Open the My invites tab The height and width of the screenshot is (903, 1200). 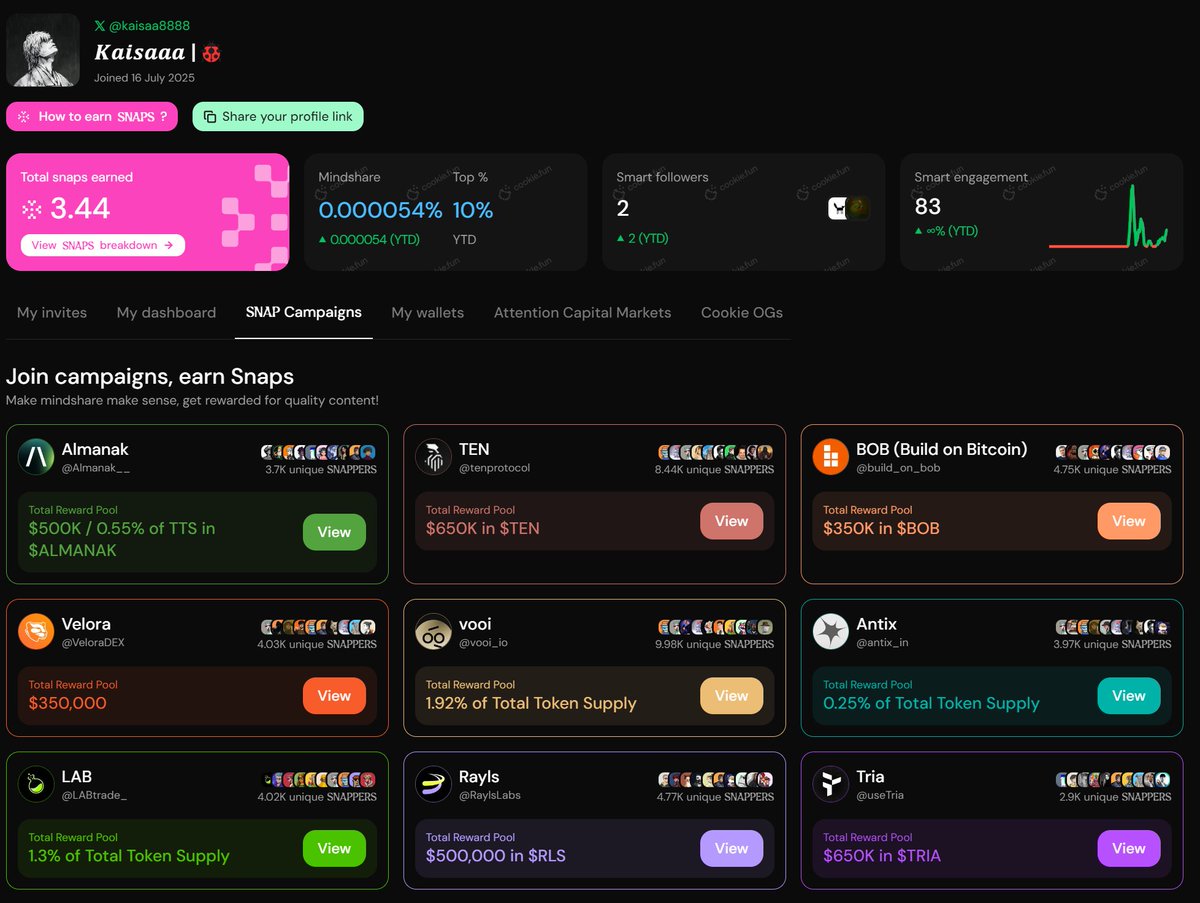click(52, 313)
